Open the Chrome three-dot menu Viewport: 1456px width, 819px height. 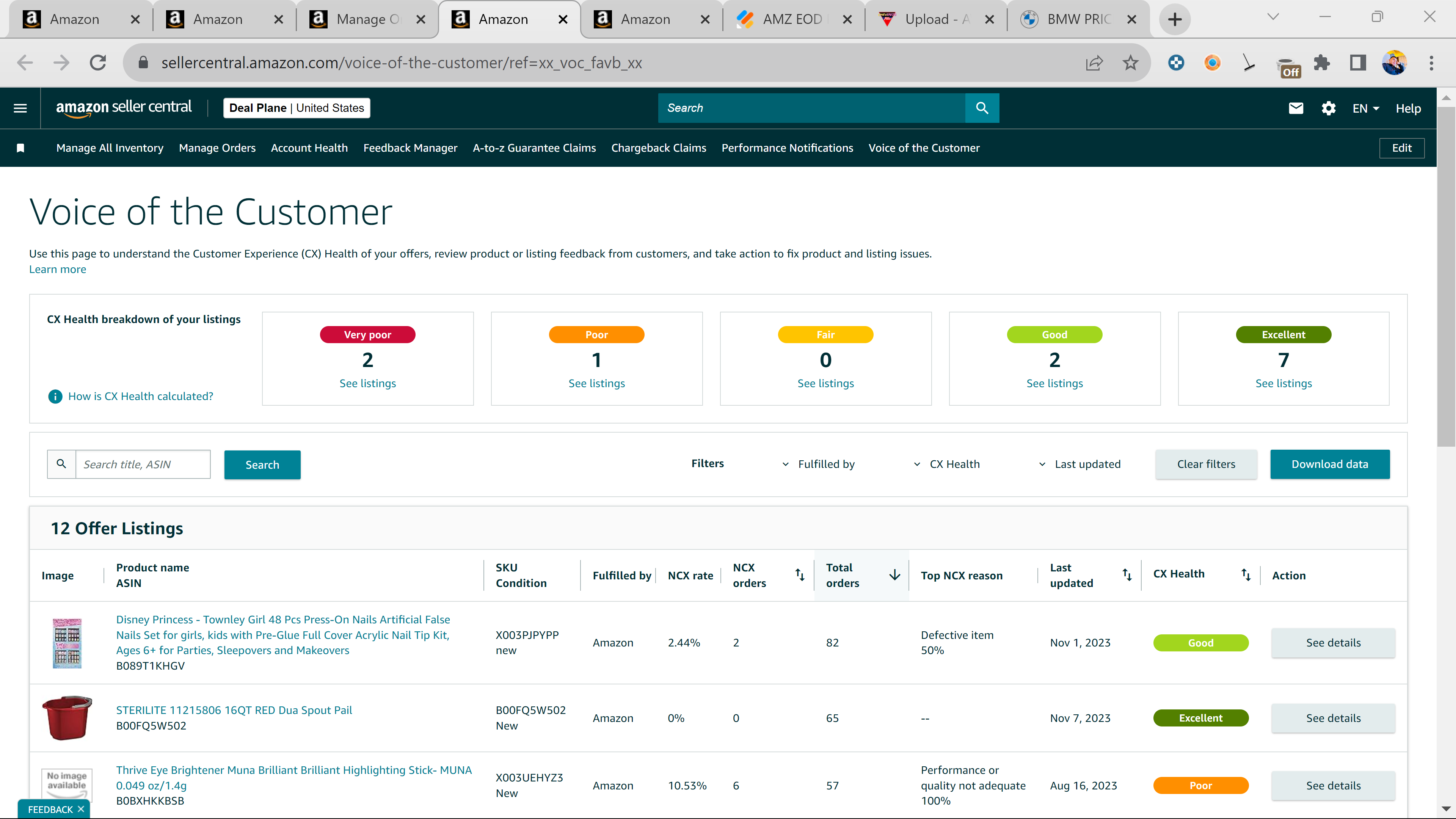[x=1431, y=63]
